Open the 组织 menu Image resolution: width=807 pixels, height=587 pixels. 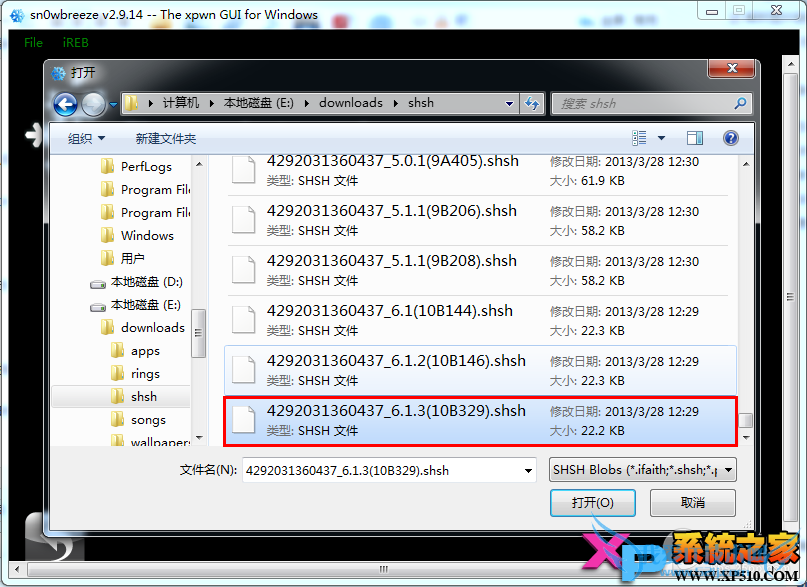coord(86,138)
